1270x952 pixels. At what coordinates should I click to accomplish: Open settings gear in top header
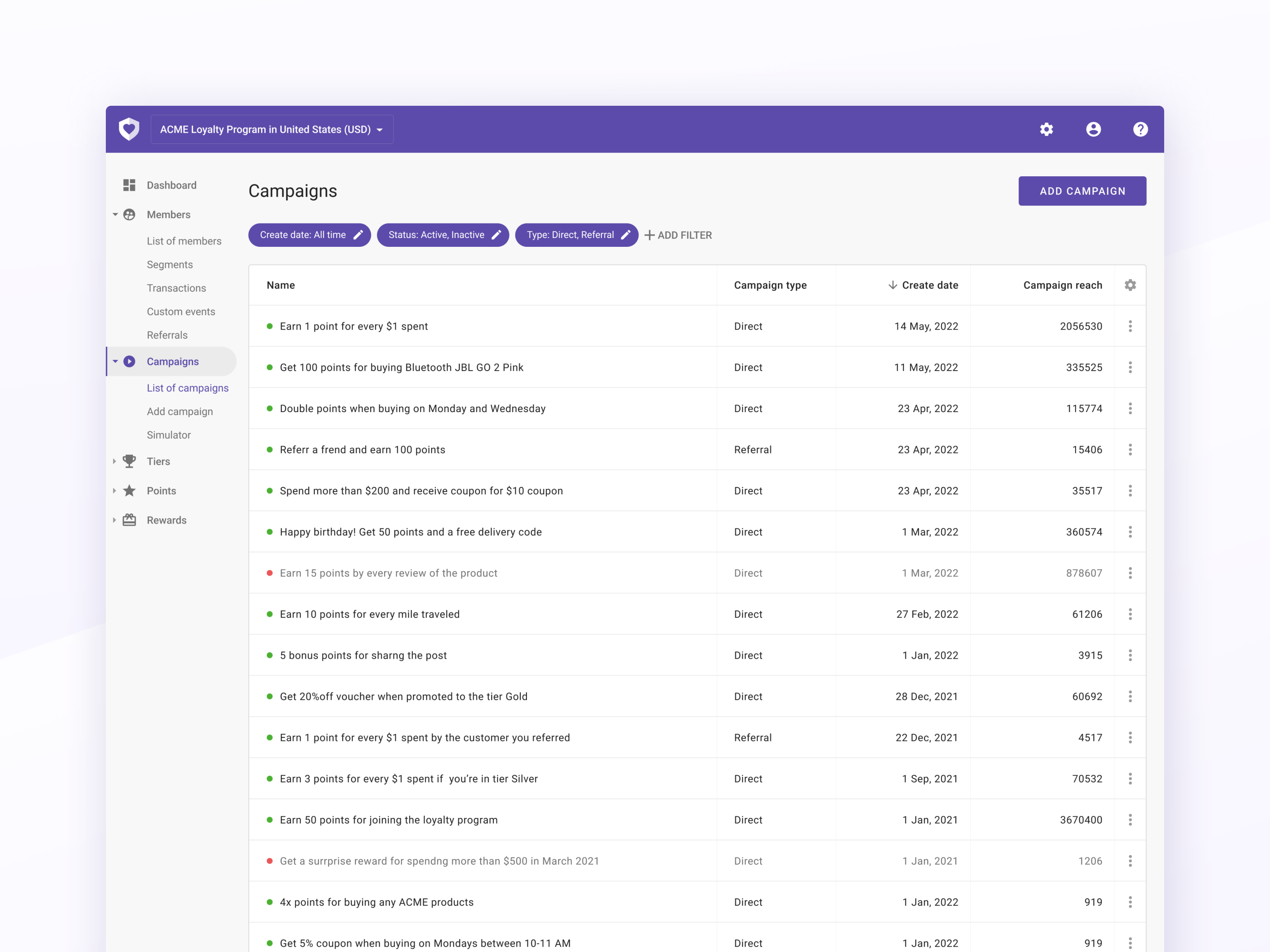1046,129
